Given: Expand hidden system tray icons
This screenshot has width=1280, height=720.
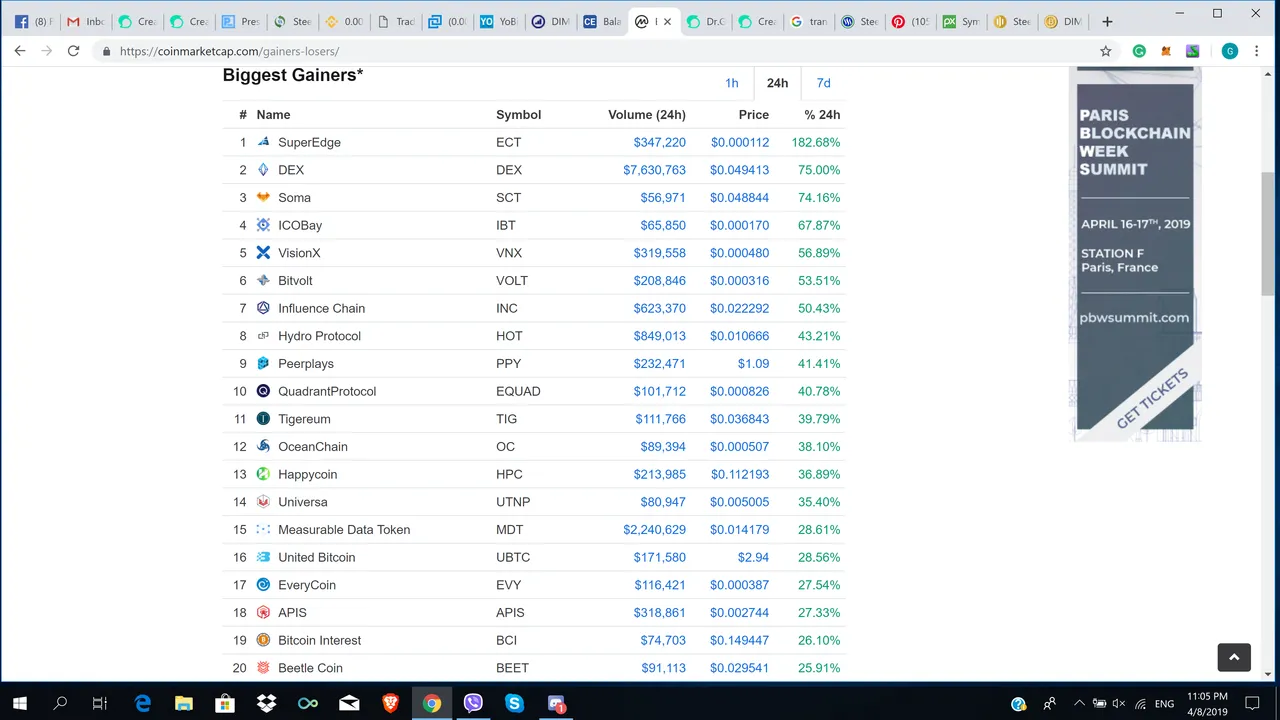Looking at the screenshot, I should click(x=1078, y=704).
